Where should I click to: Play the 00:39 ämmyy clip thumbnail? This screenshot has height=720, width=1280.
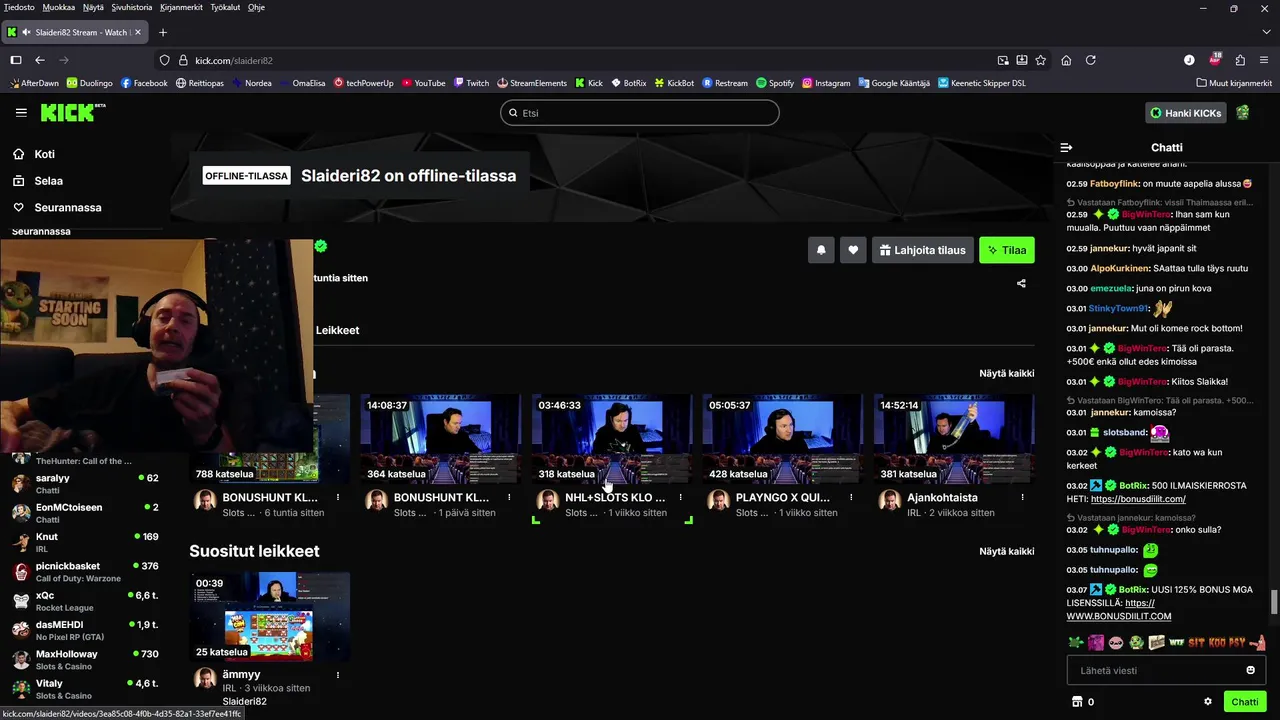point(270,617)
